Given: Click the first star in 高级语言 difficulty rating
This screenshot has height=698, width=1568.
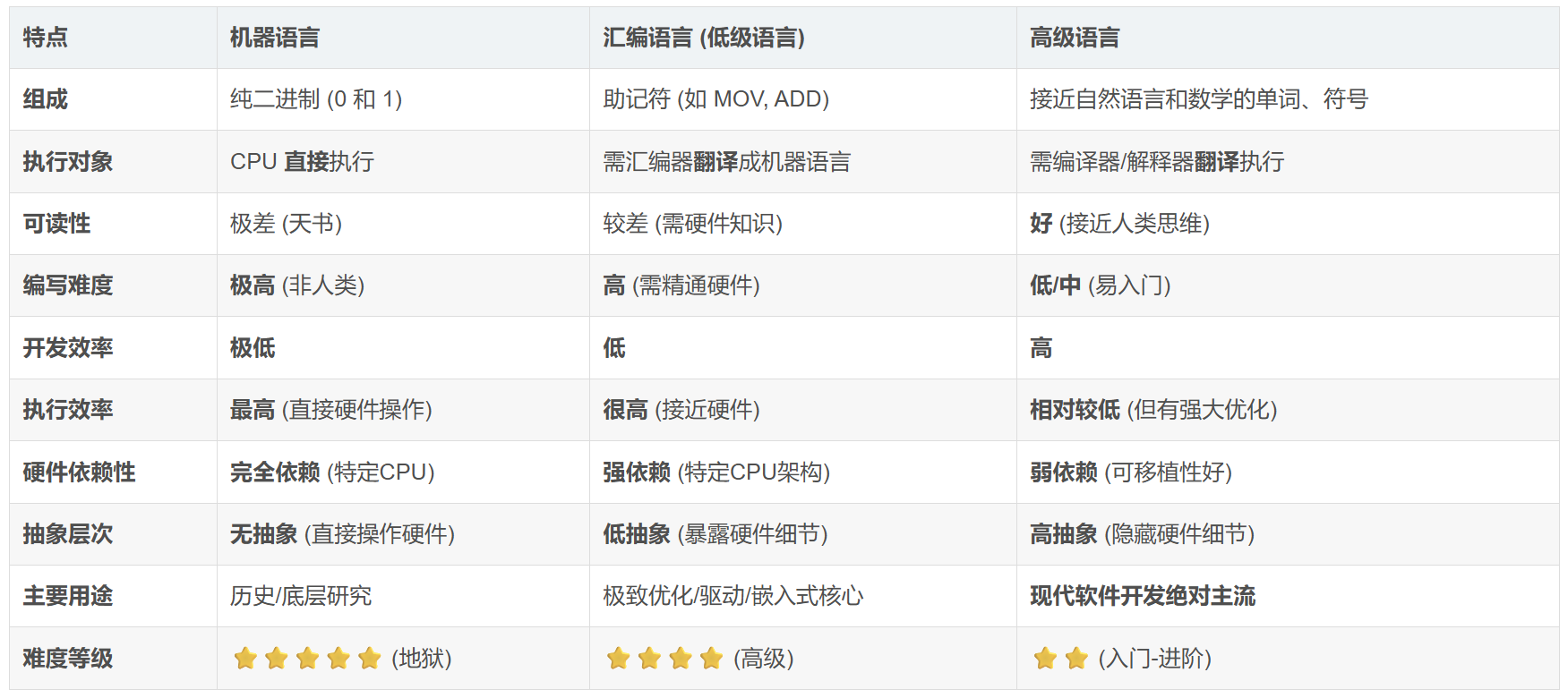Looking at the screenshot, I should [1045, 660].
